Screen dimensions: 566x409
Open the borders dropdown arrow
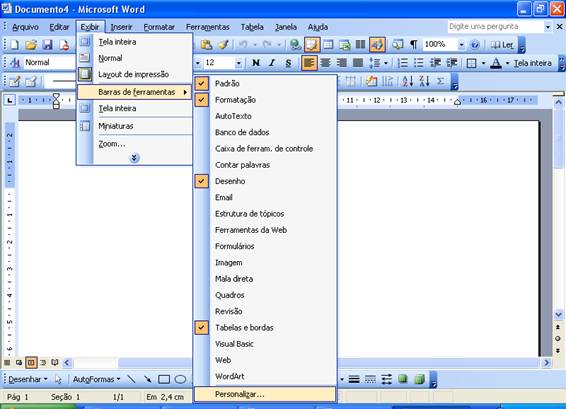click(483, 63)
